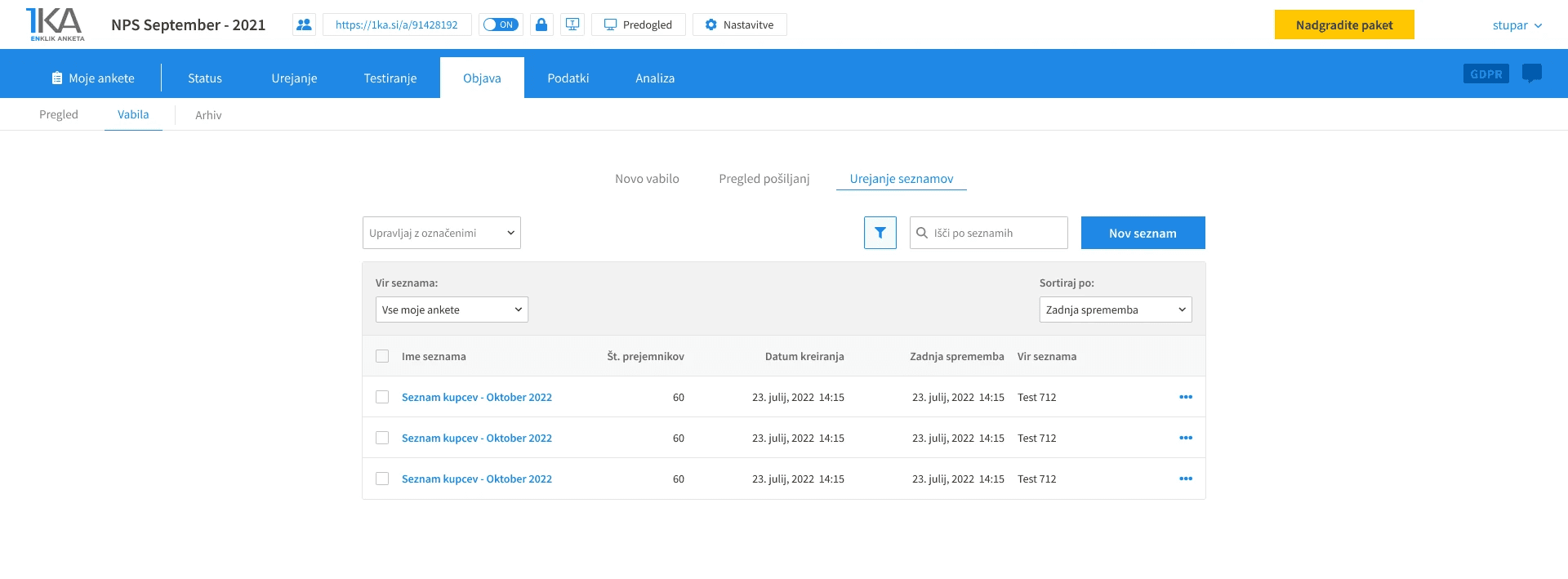The width and height of the screenshot is (1568, 579).
Task: Click the Ime seznama column header
Action: coord(434,356)
